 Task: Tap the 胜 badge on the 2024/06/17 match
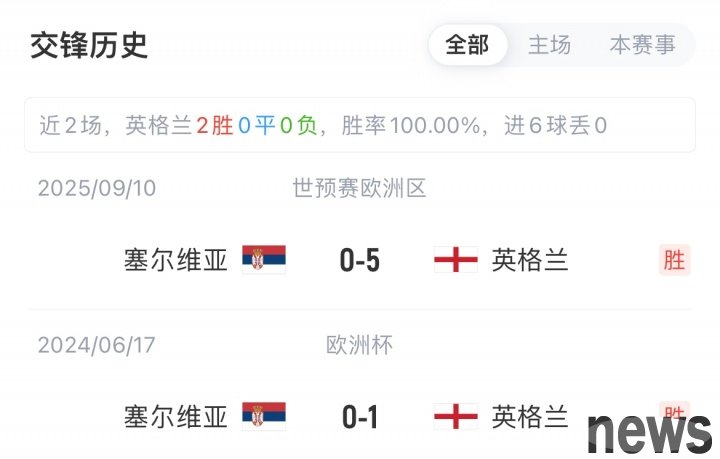click(x=673, y=411)
